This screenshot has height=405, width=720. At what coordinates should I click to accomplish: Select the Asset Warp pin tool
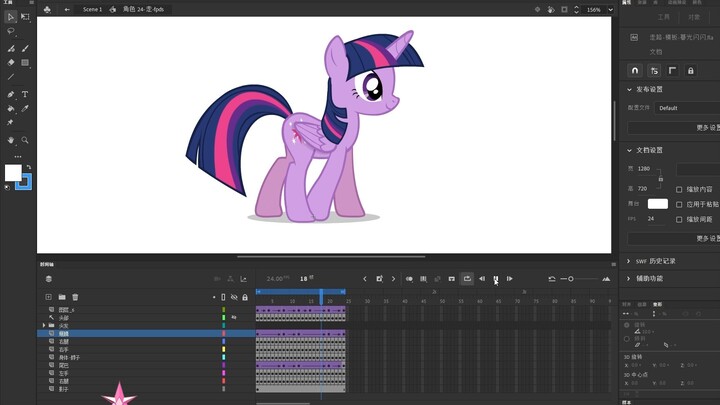[10, 122]
